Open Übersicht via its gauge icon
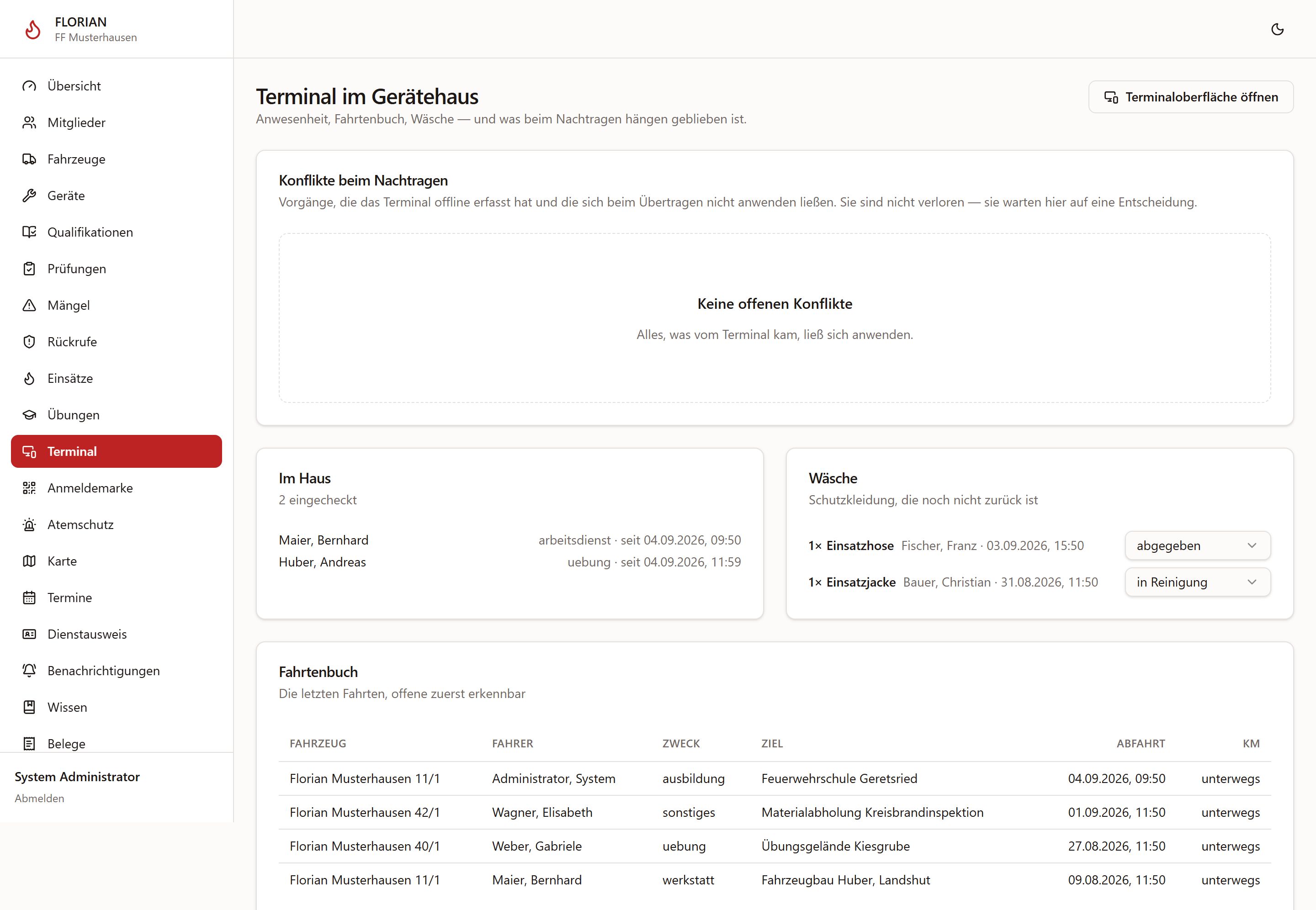1316x910 pixels. click(29, 86)
